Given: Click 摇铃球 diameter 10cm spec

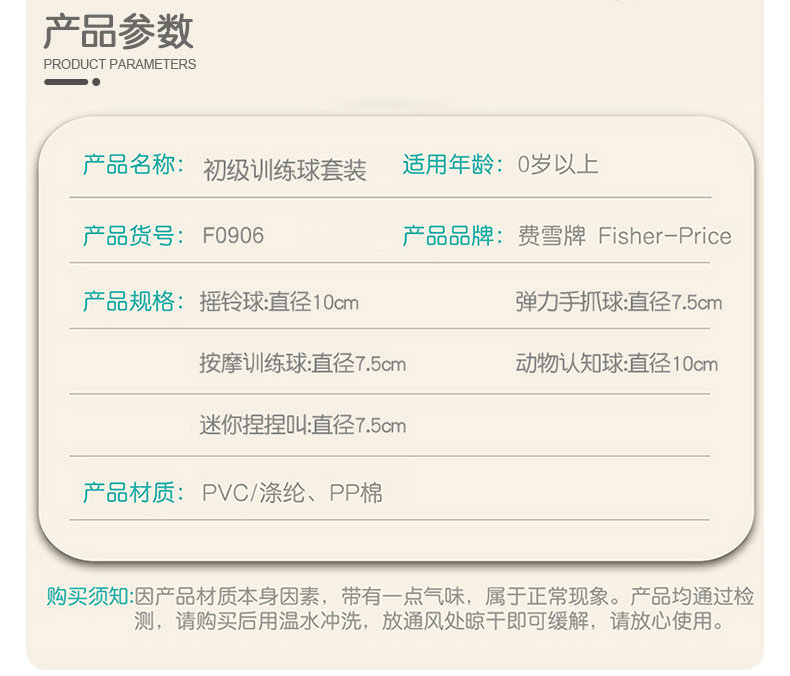Looking at the screenshot, I should [x=279, y=302].
